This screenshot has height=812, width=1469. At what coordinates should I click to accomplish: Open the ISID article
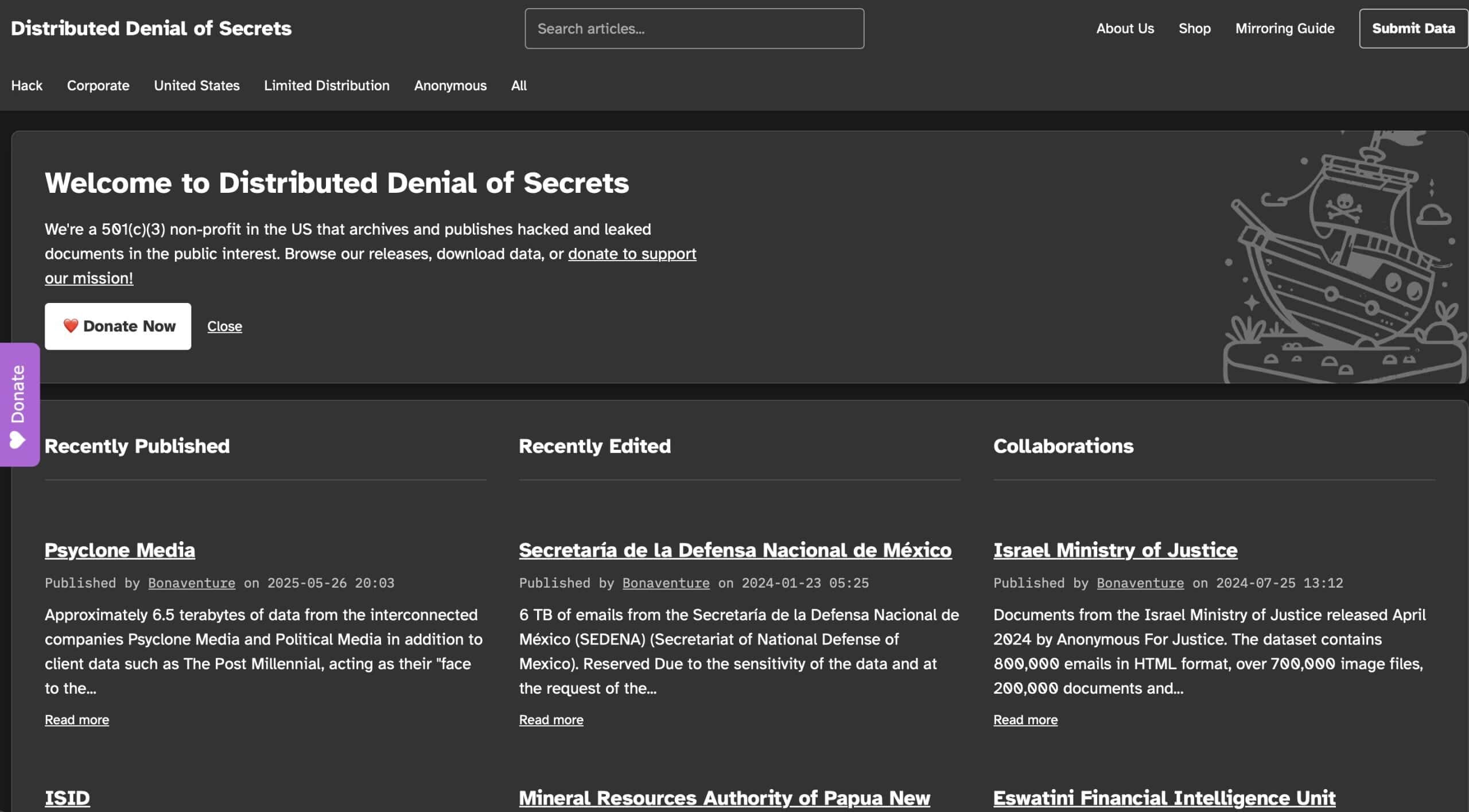(x=67, y=798)
